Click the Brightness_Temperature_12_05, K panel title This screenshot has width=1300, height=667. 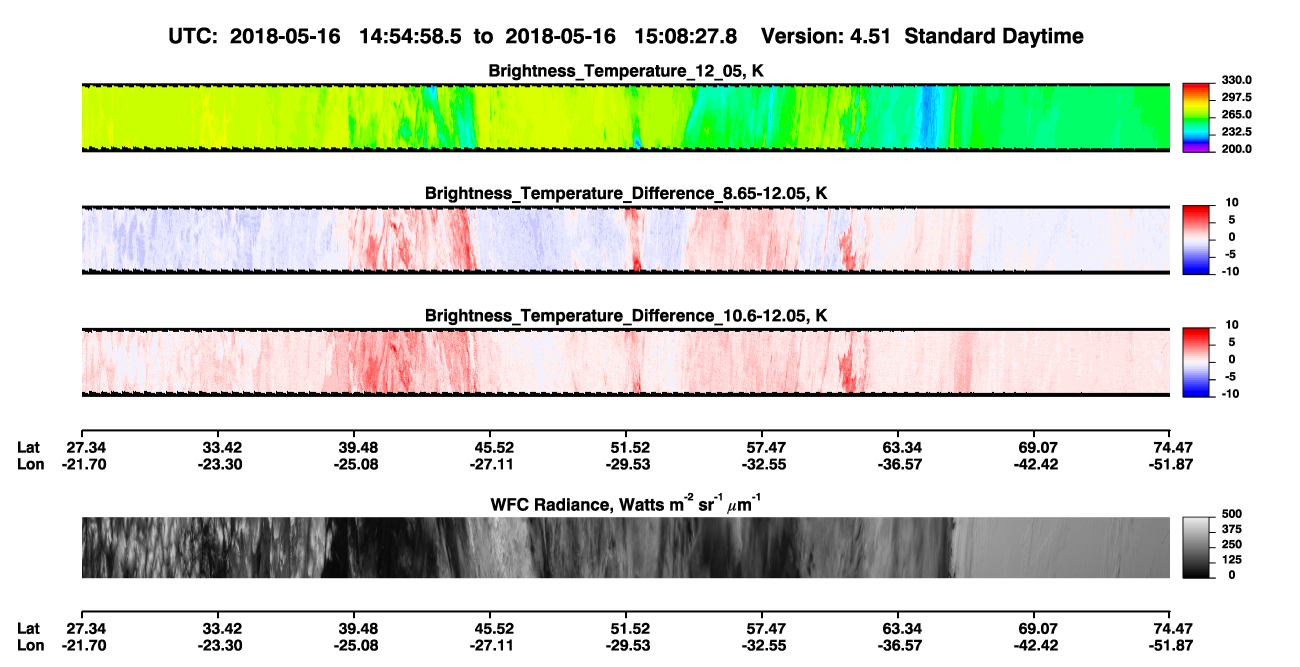pos(626,71)
